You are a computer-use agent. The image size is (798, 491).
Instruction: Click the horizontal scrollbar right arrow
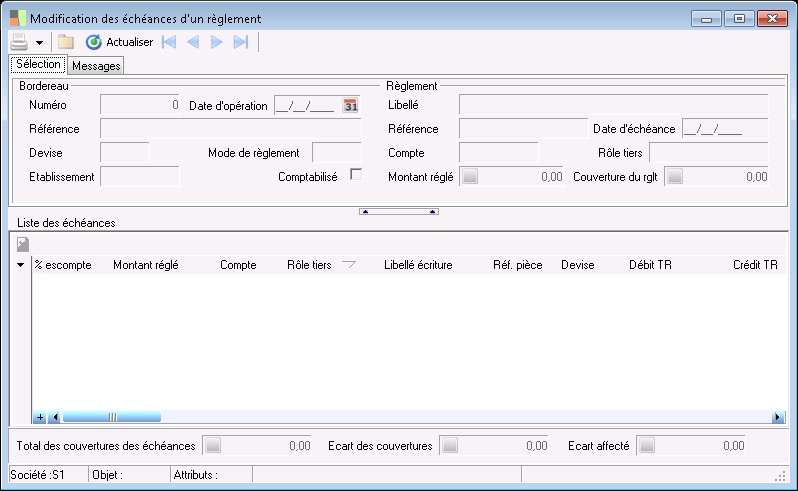tap(777, 417)
